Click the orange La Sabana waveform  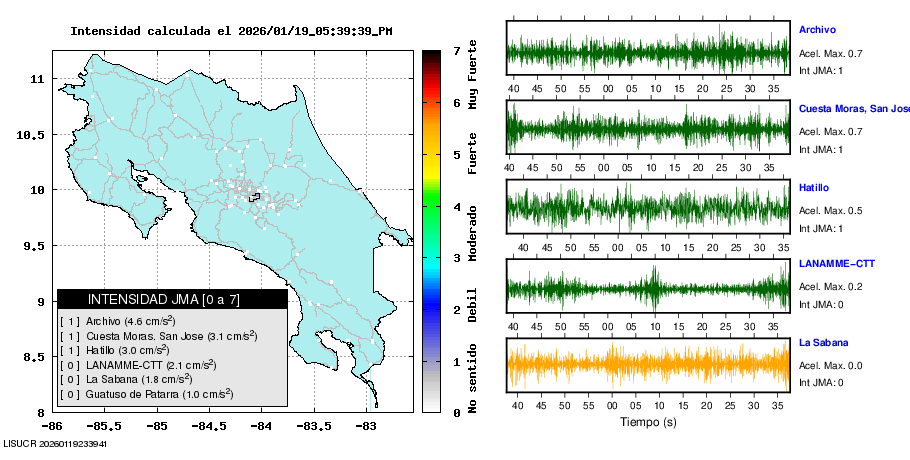click(648, 366)
